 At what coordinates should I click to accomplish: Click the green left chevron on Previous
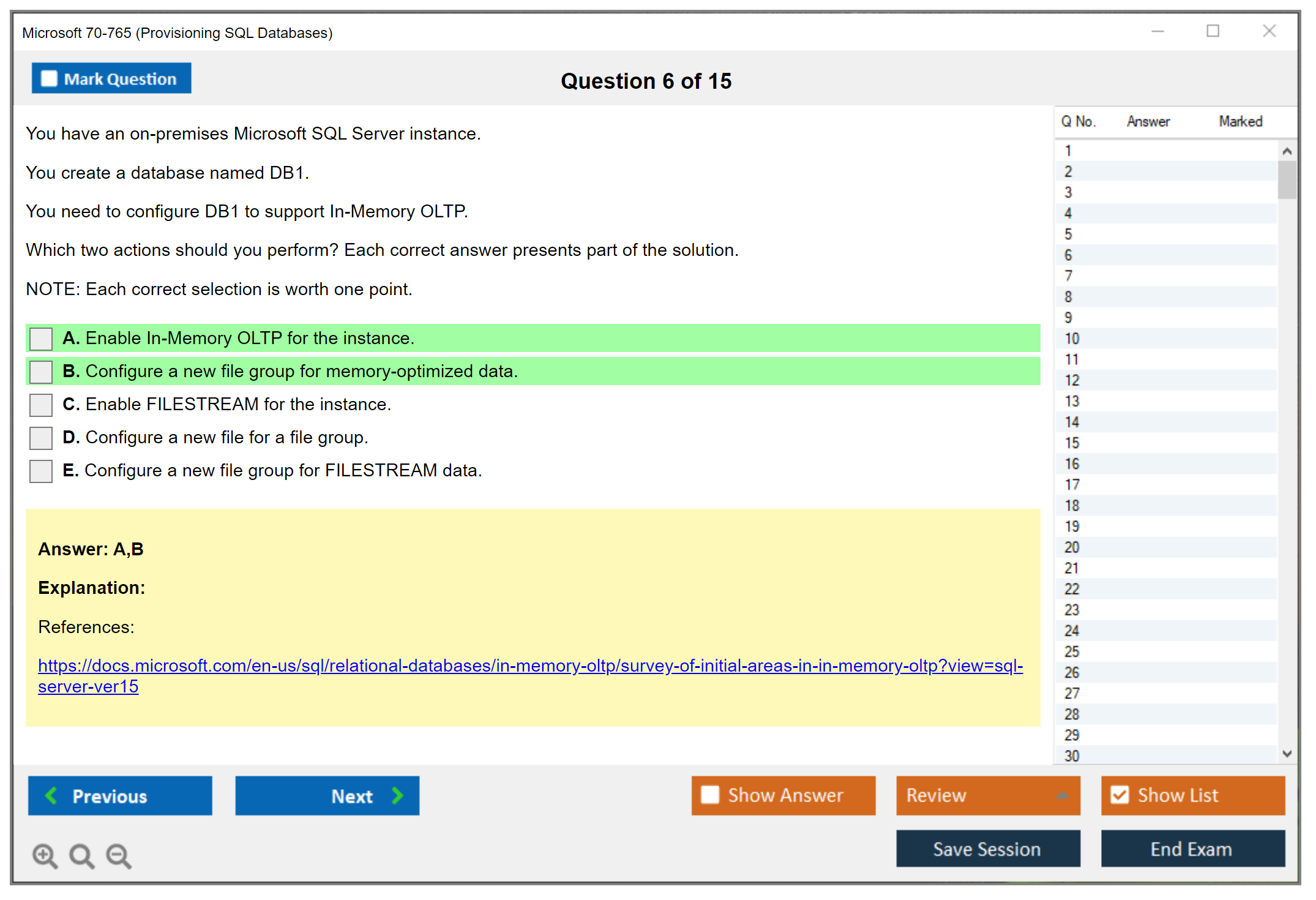point(51,795)
